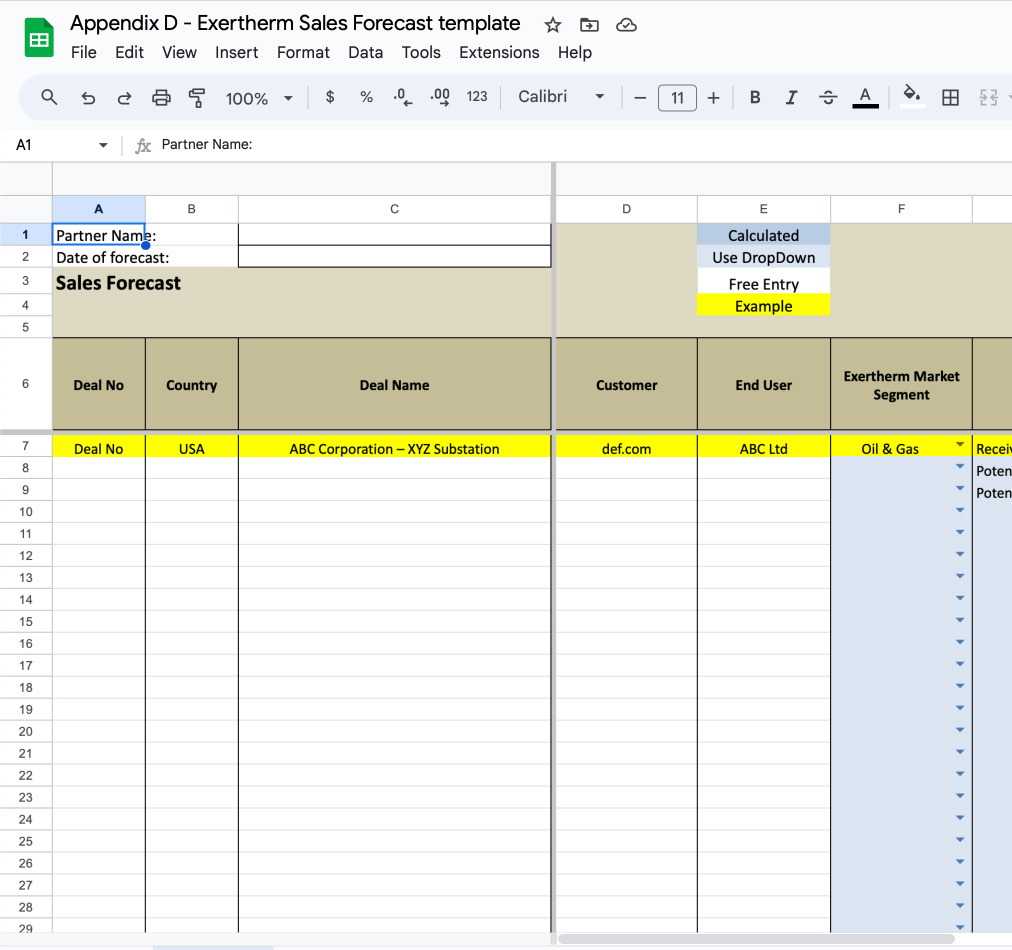1012x950 pixels.
Task: Open the row 27 Market Segment dropdown
Action: (960, 884)
